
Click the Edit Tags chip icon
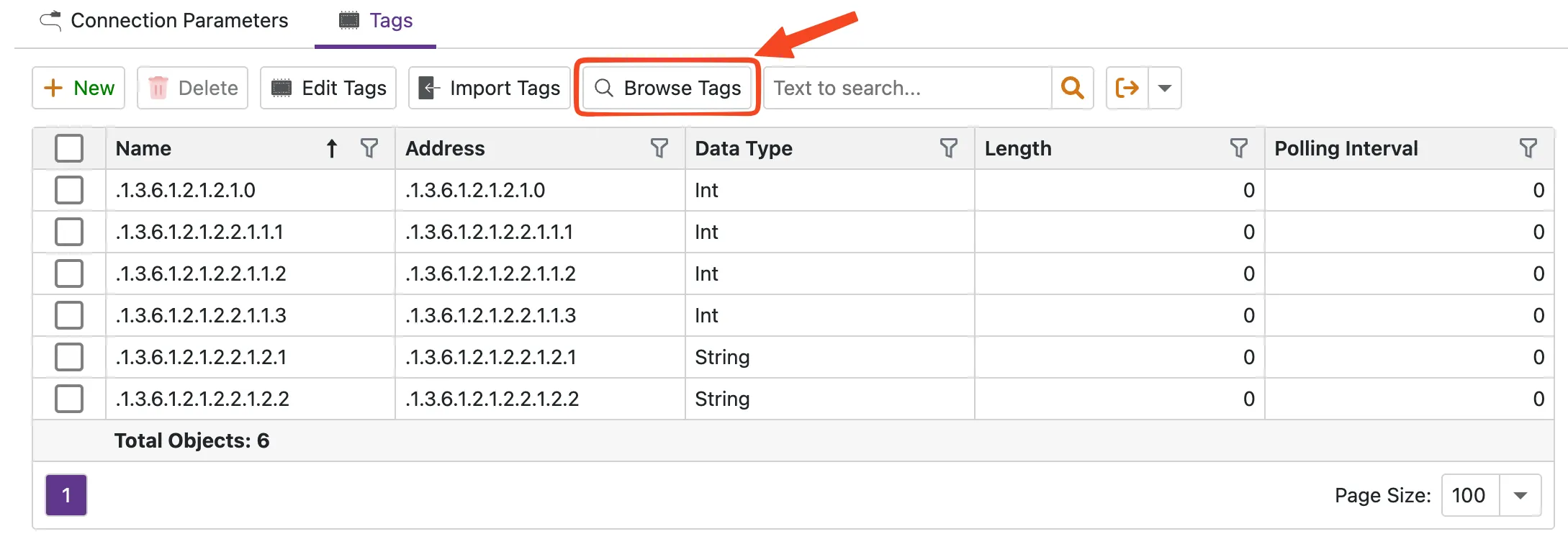(281, 87)
